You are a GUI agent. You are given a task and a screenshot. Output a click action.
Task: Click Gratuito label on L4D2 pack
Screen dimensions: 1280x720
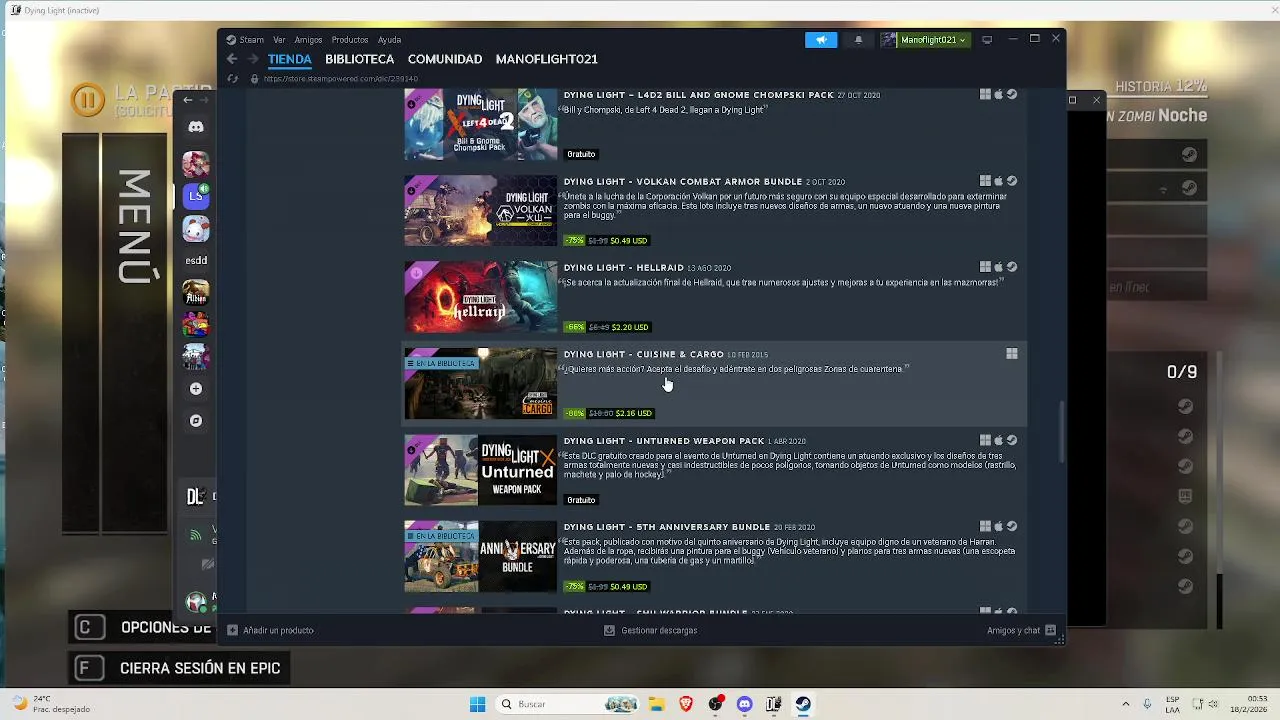pos(581,154)
